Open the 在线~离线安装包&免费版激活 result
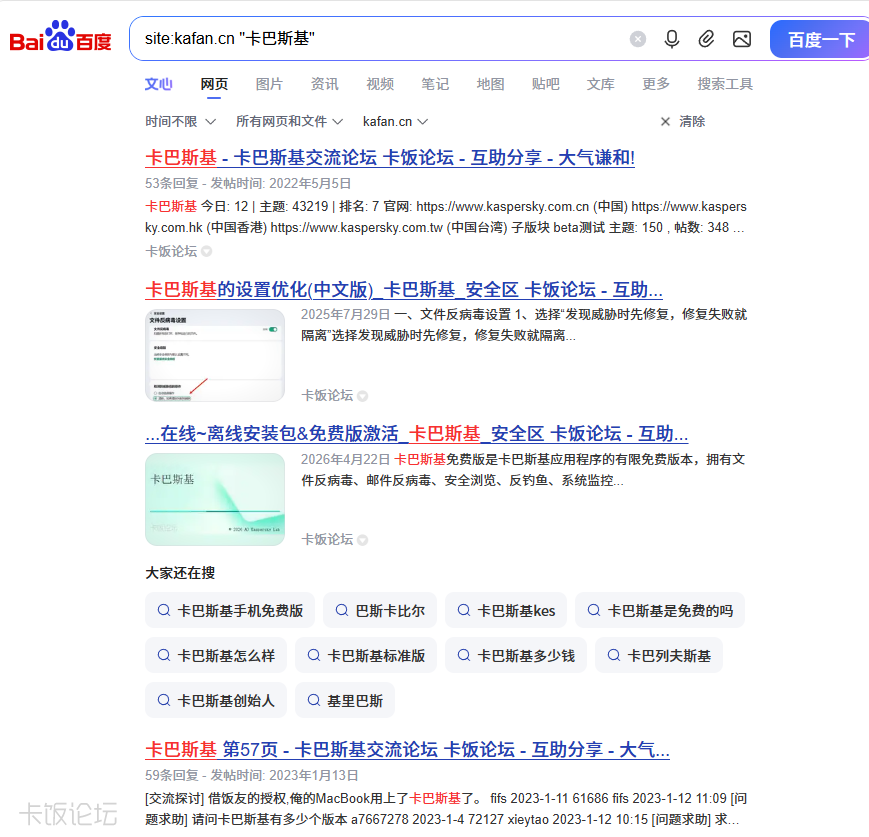 (416, 433)
